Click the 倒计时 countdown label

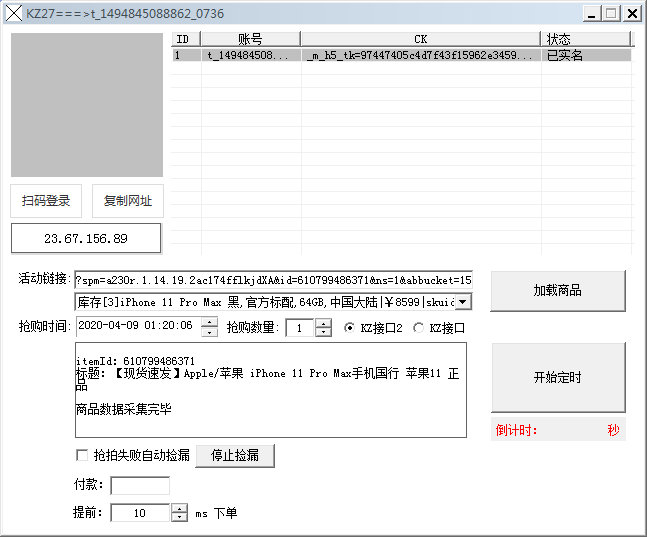(517, 431)
